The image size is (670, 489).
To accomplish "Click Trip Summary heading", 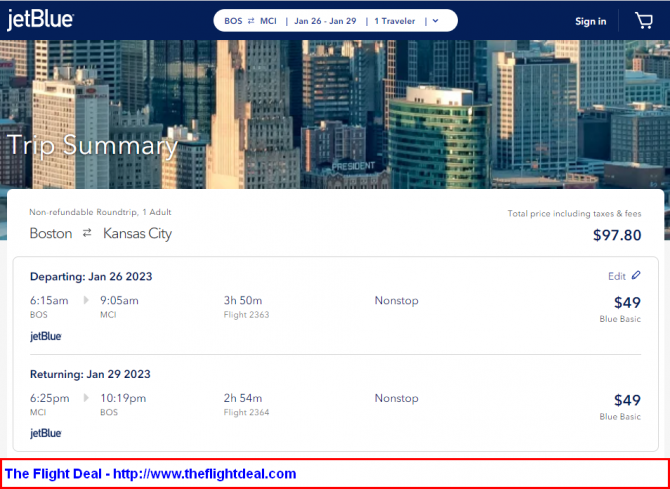I will click(x=93, y=146).
